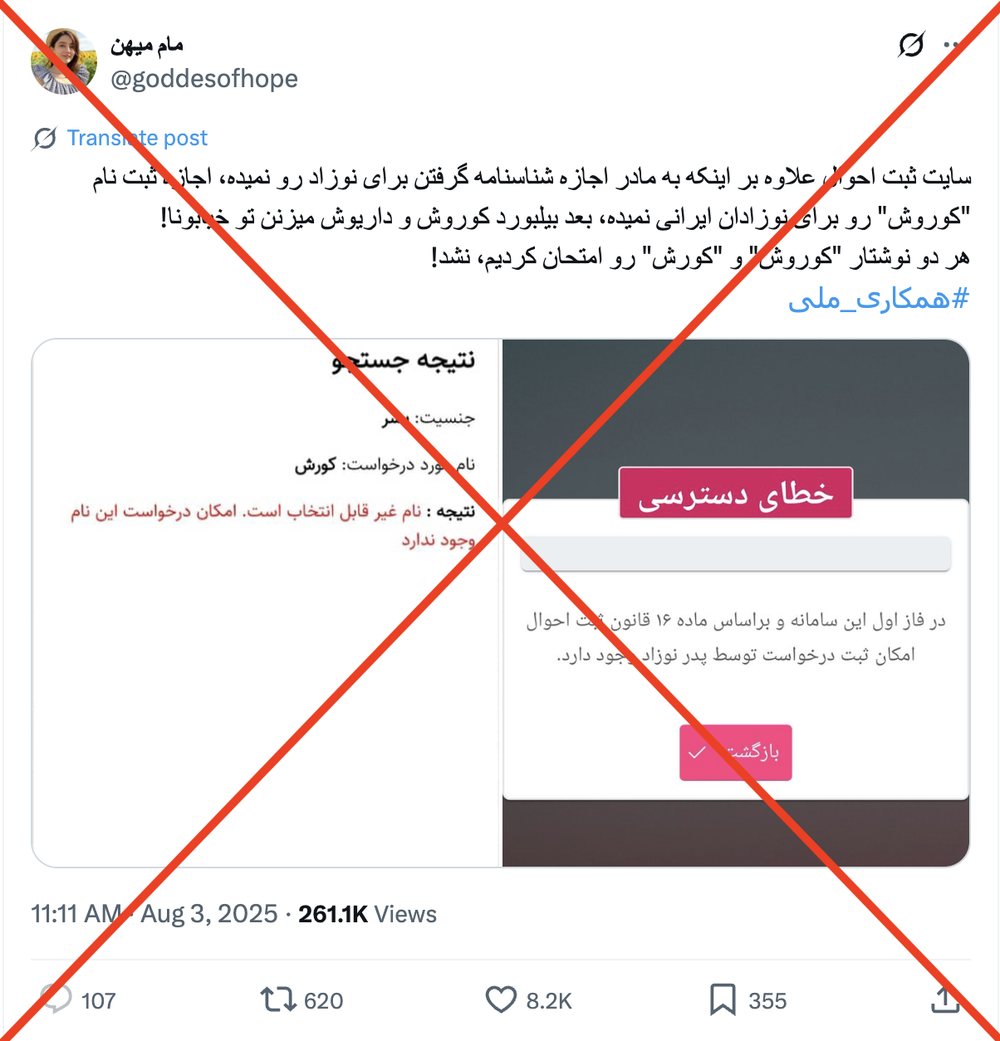
Task: Open the three-dot more options menu
Action: 952,45
